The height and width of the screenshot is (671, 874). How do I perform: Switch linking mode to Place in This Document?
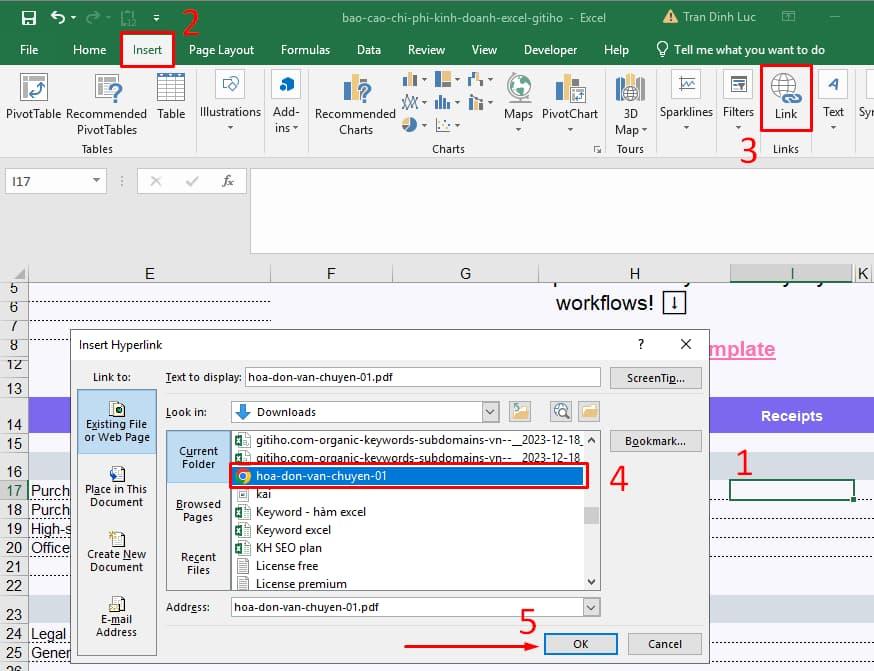[117, 495]
